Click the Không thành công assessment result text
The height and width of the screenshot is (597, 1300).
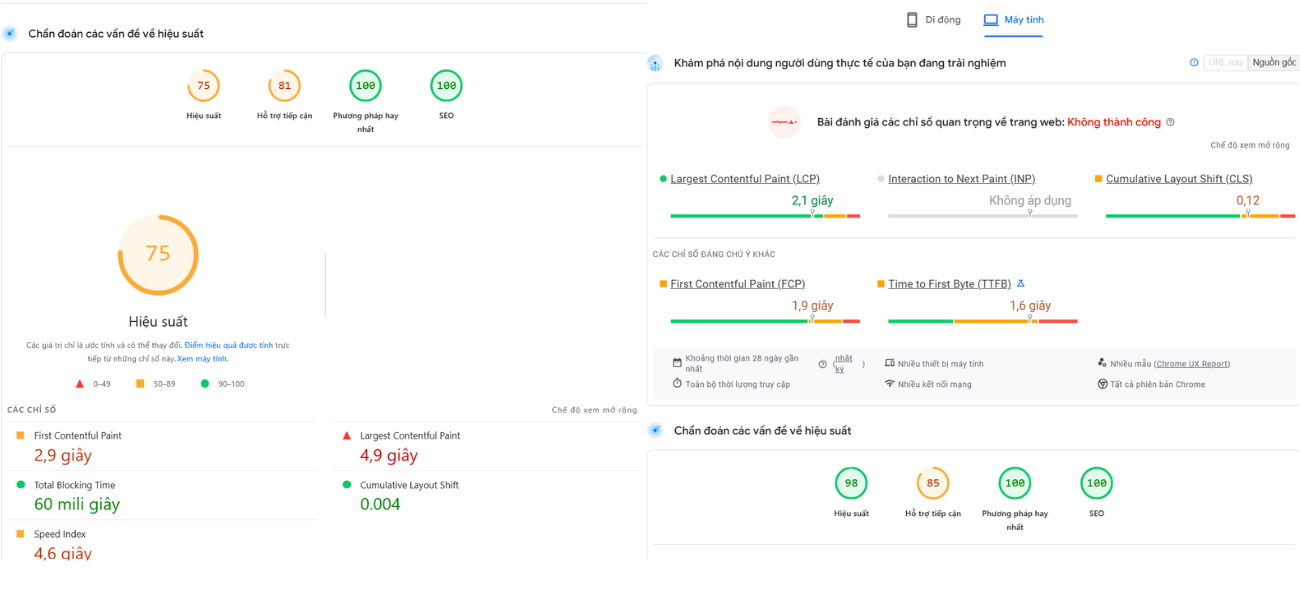pyautogui.click(x=1114, y=122)
